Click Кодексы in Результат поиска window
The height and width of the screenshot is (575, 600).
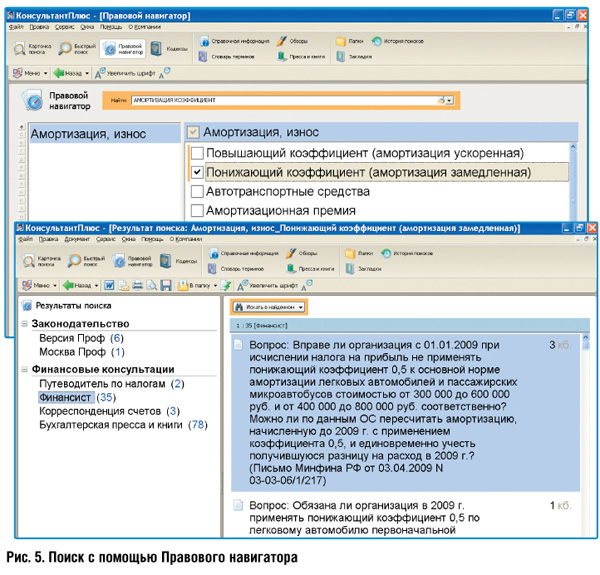[x=178, y=261]
